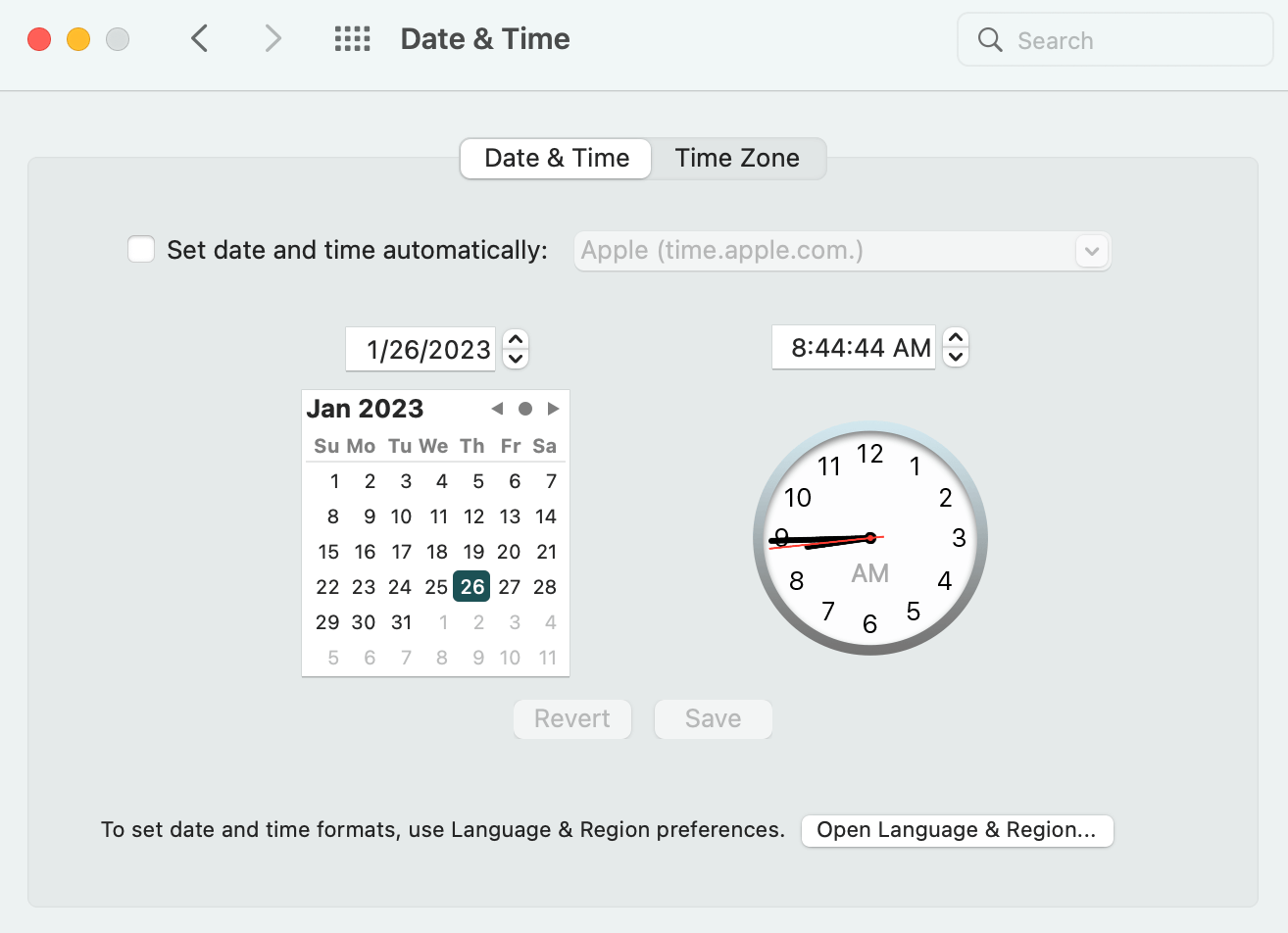1288x933 pixels.
Task: Click the analog clock face
Action: click(870, 538)
